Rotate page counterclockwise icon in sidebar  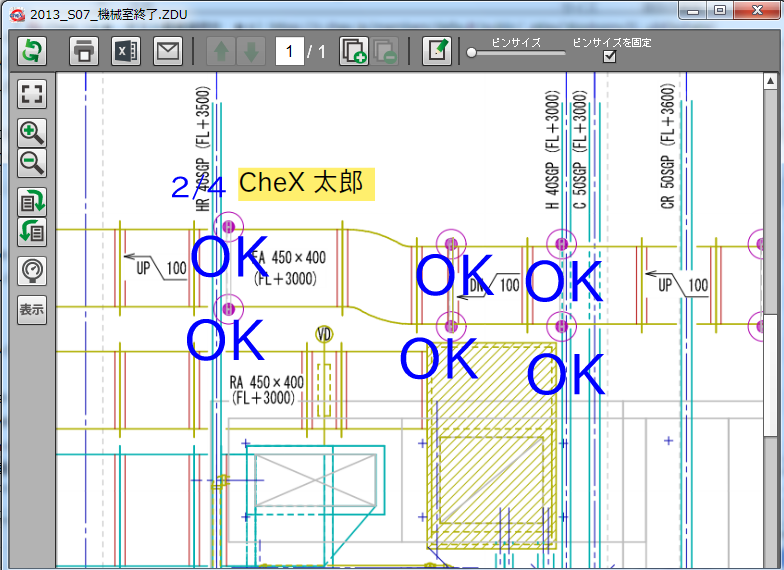(32, 231)
